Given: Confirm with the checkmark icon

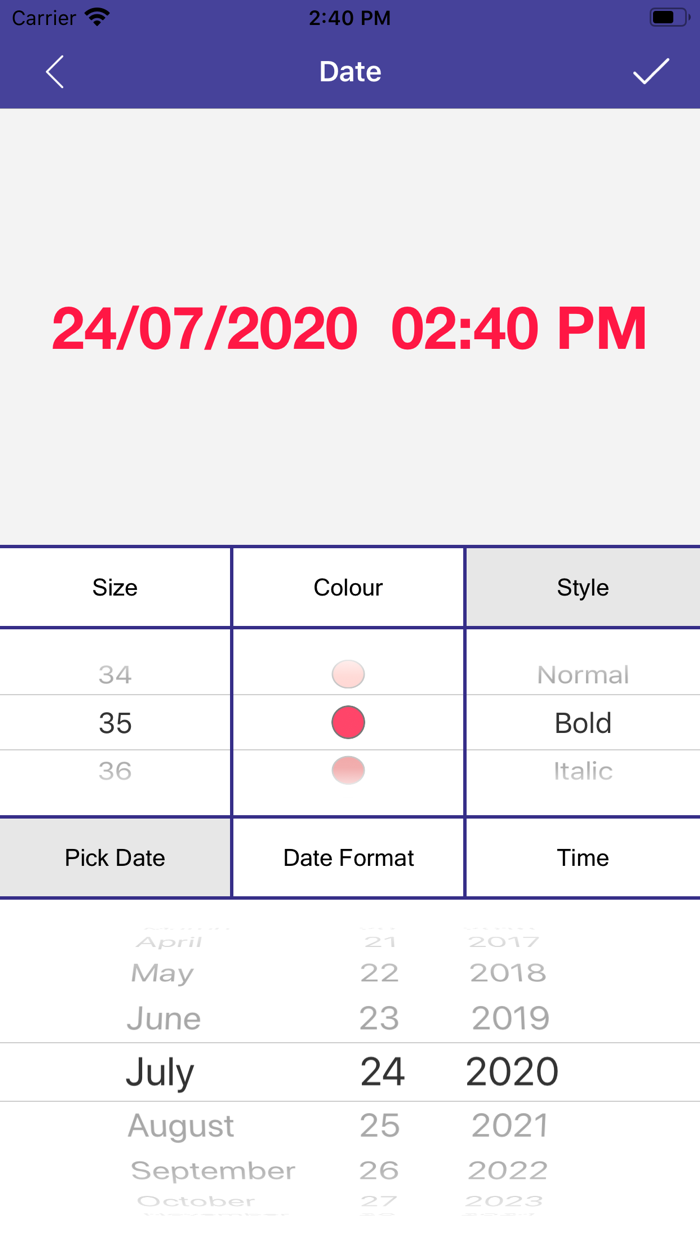Looking at the screenshot, I should [650, 72].
